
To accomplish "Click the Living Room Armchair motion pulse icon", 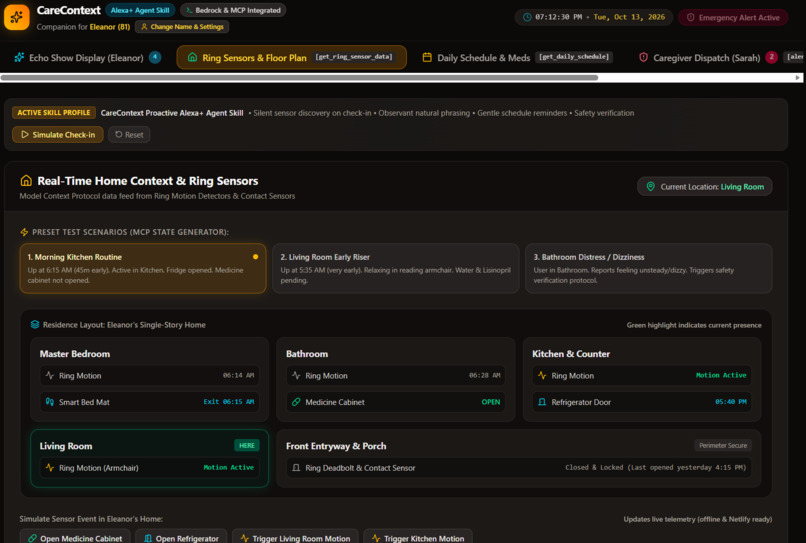I will point(50,467).
